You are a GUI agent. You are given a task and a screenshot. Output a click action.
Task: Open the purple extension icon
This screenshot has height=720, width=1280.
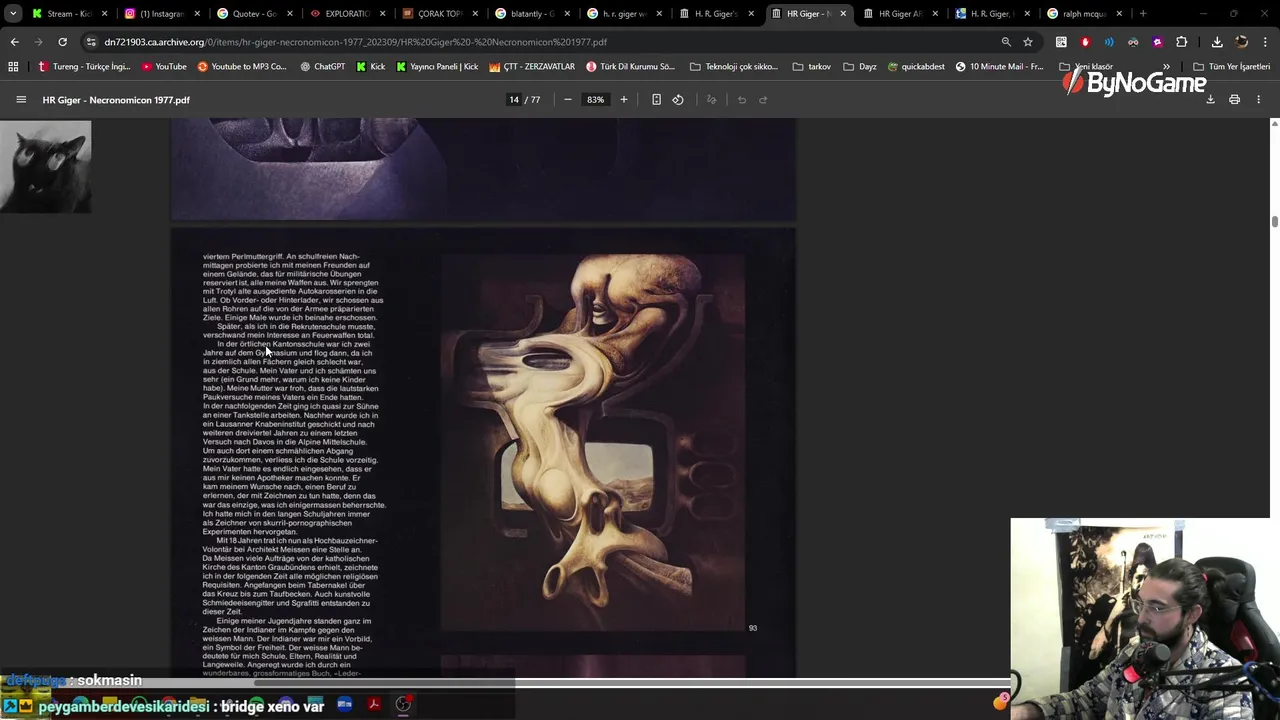[1157, 42]
